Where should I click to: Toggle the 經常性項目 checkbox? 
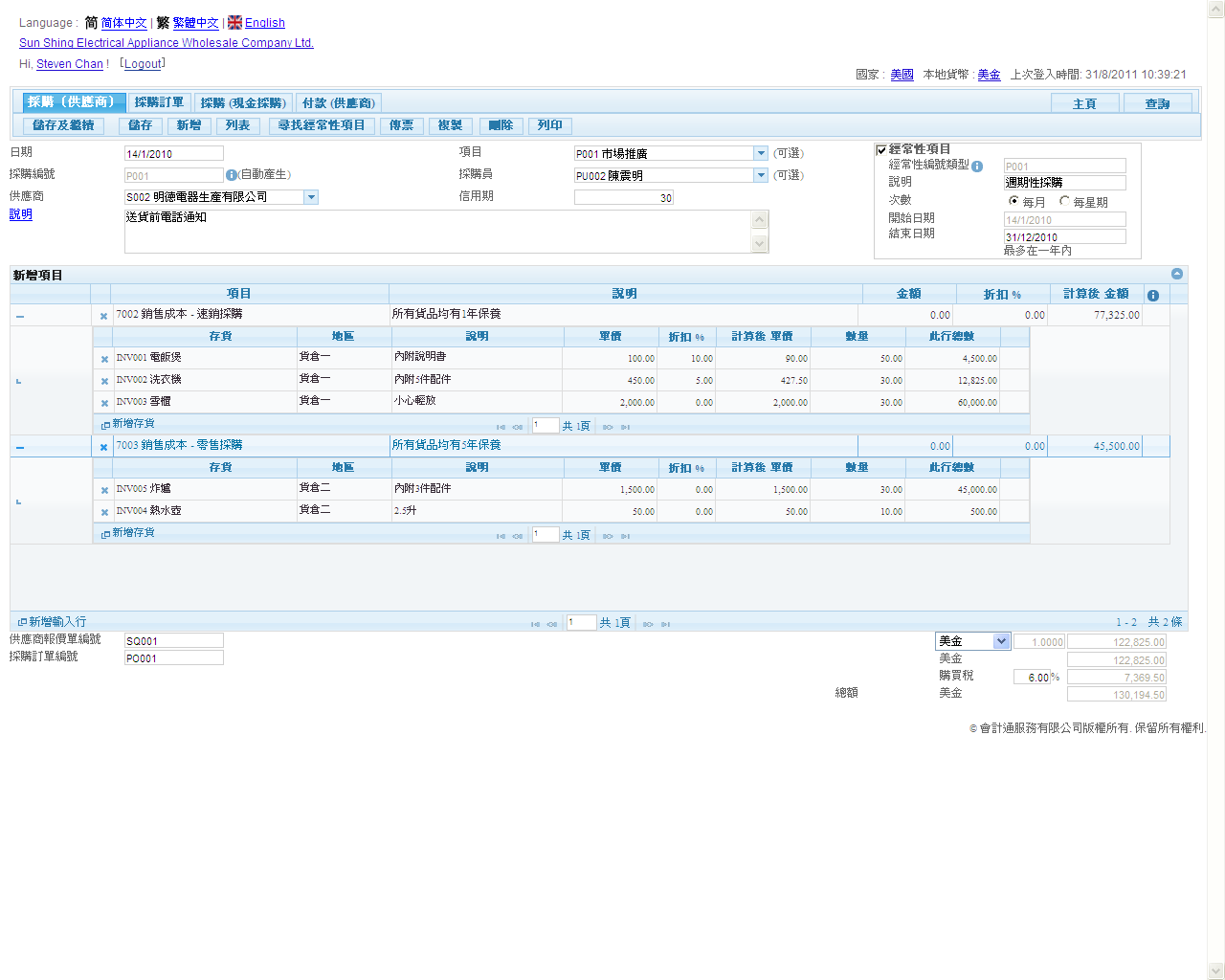coord(881,150)
